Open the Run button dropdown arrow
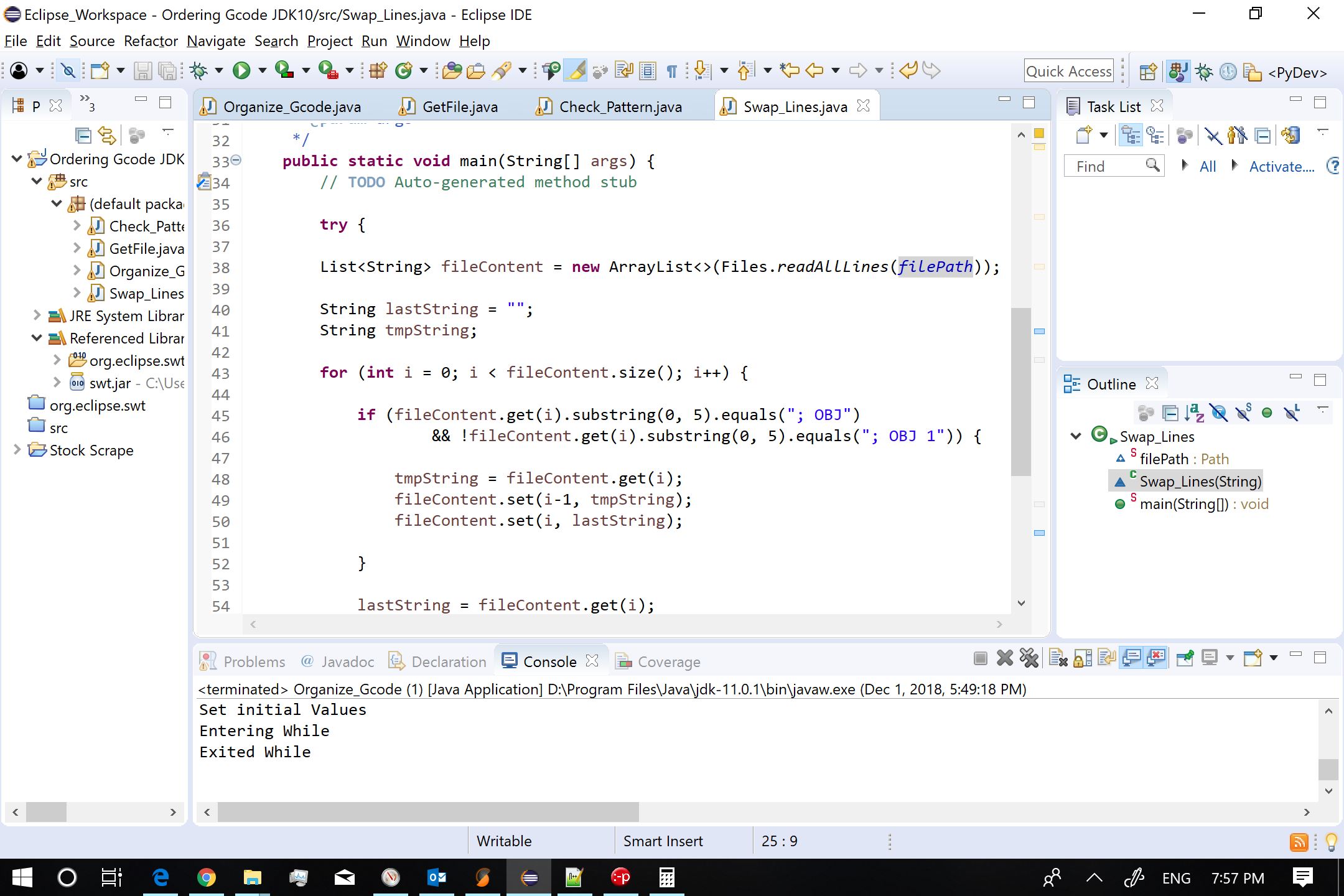 262,71
